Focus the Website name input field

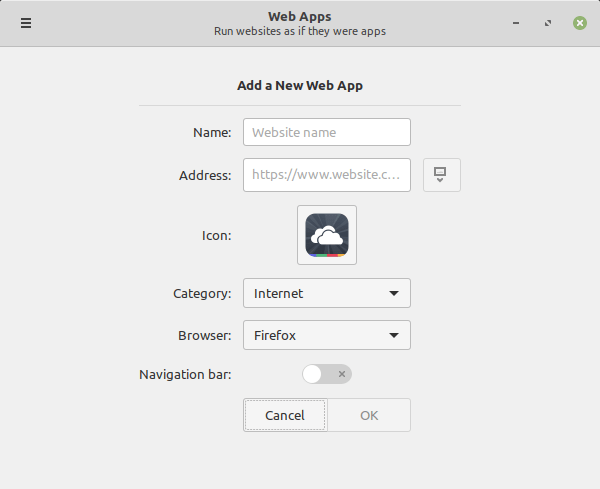(x=327, y=132)
